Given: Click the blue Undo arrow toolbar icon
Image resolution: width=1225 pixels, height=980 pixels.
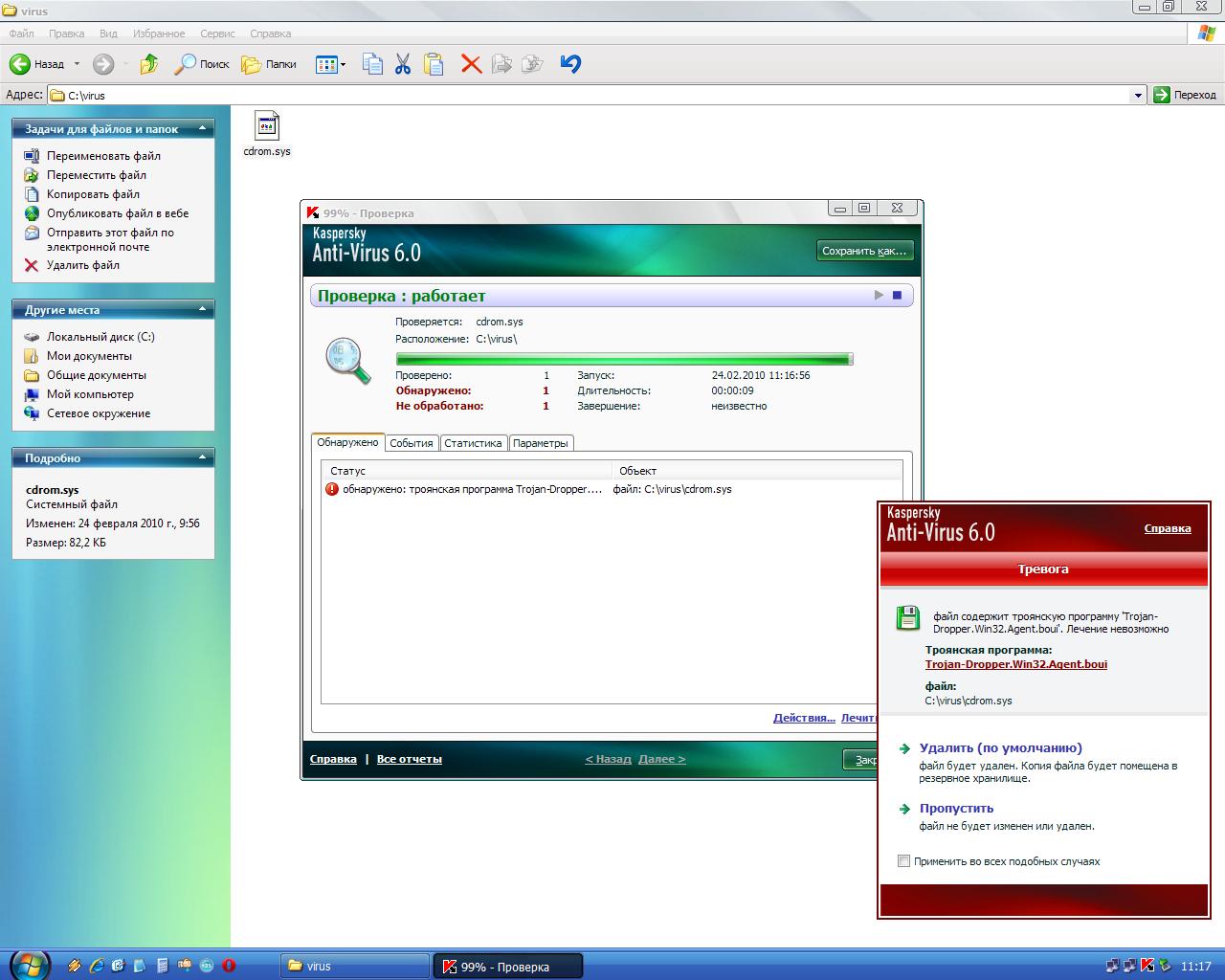Looking at the screenshot, I should tap(570, 64).
